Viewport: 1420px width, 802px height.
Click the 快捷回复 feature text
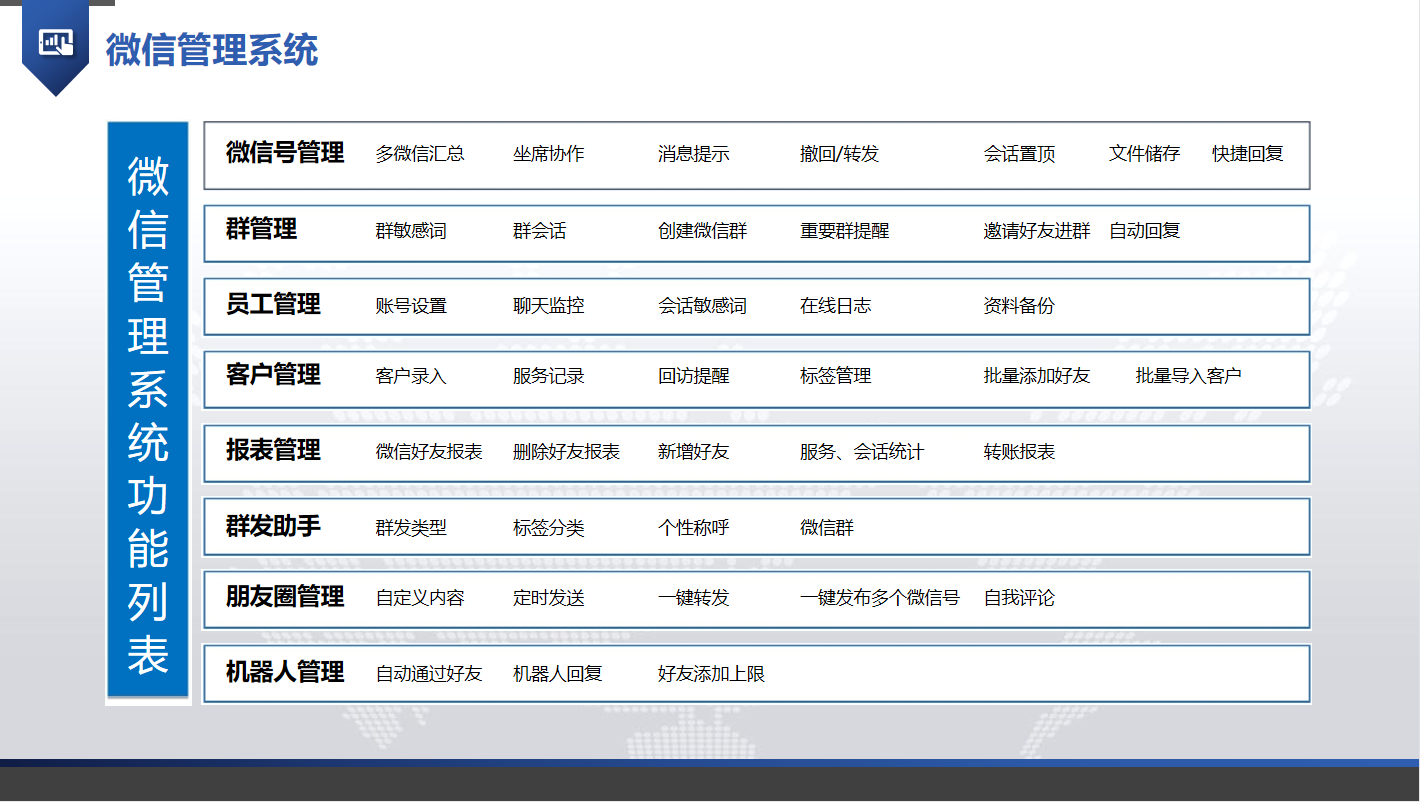pyautogui.click(x=1247, y=154)
